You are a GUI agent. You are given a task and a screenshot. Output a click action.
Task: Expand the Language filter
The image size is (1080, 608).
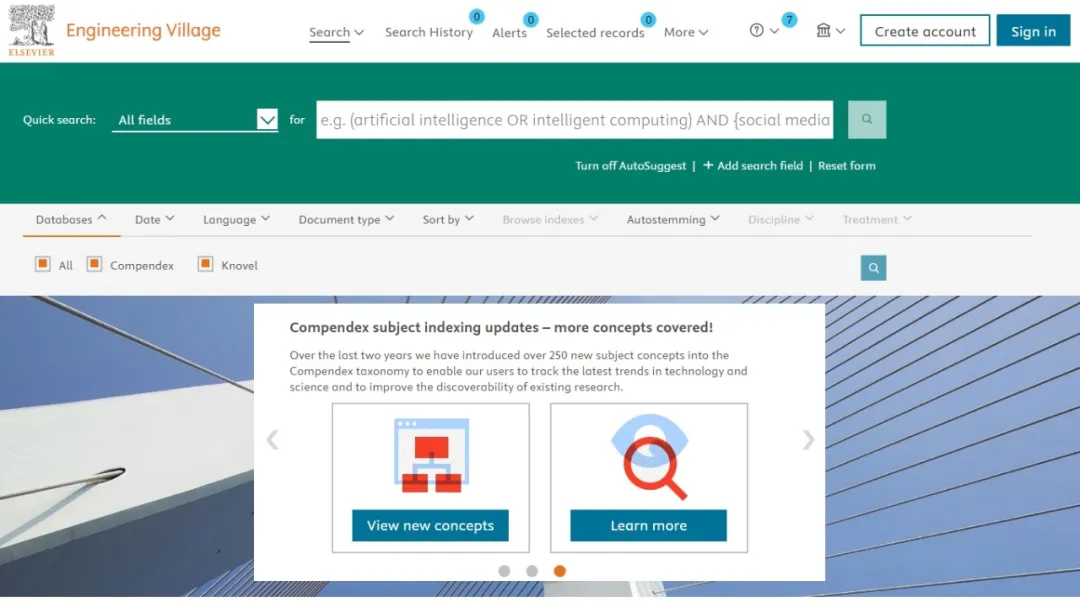click(x=236, y=219)
